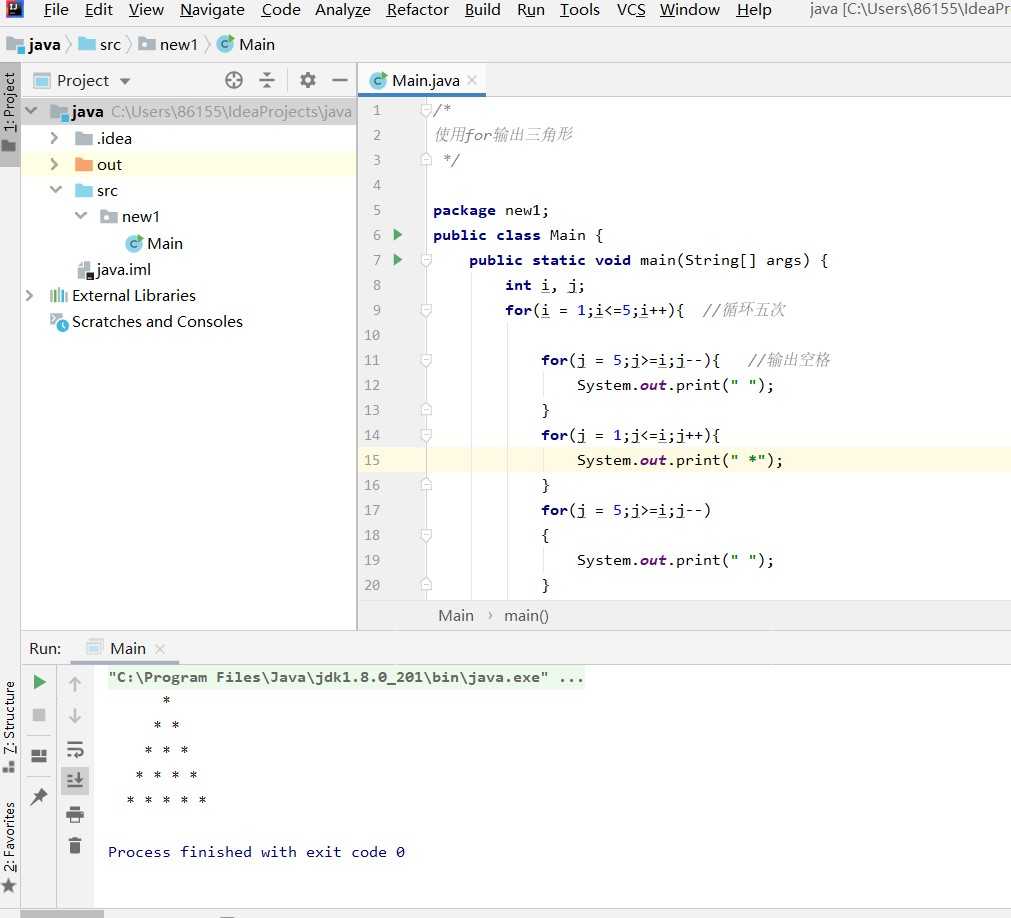The height and width of the screenshot is (918, 1011).
Task: Fold the main method at line 7
Action: click(426, 260)
